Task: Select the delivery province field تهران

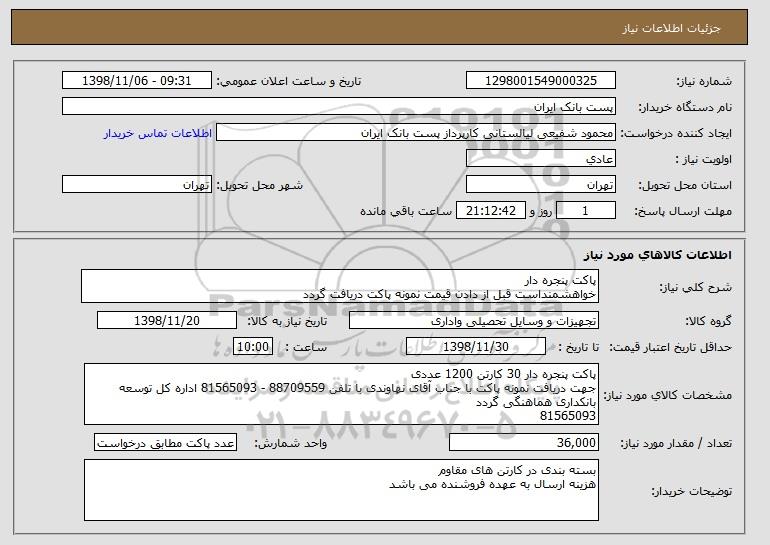Action: click(541, 185)
